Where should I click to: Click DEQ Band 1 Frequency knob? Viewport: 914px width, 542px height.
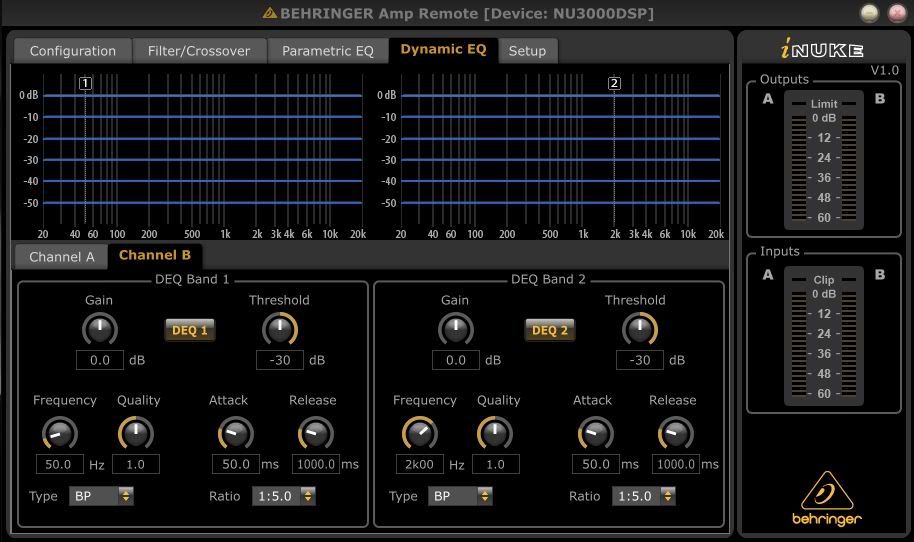(x=59, y=434)
